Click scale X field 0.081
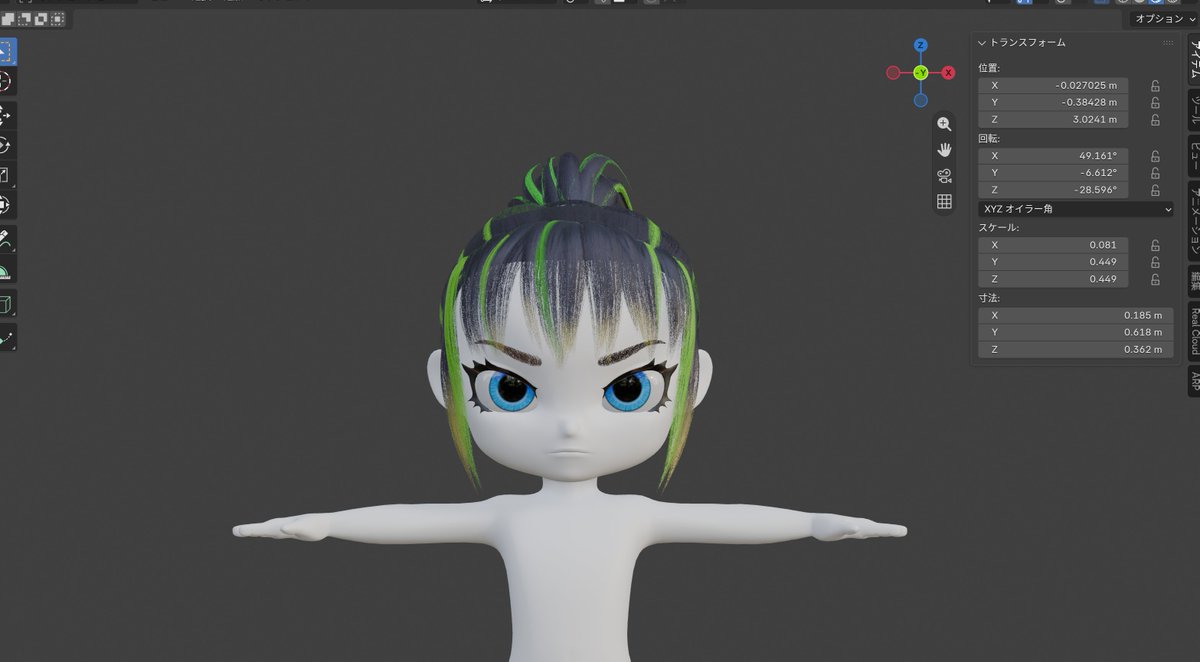 (x=1053, y=245)
